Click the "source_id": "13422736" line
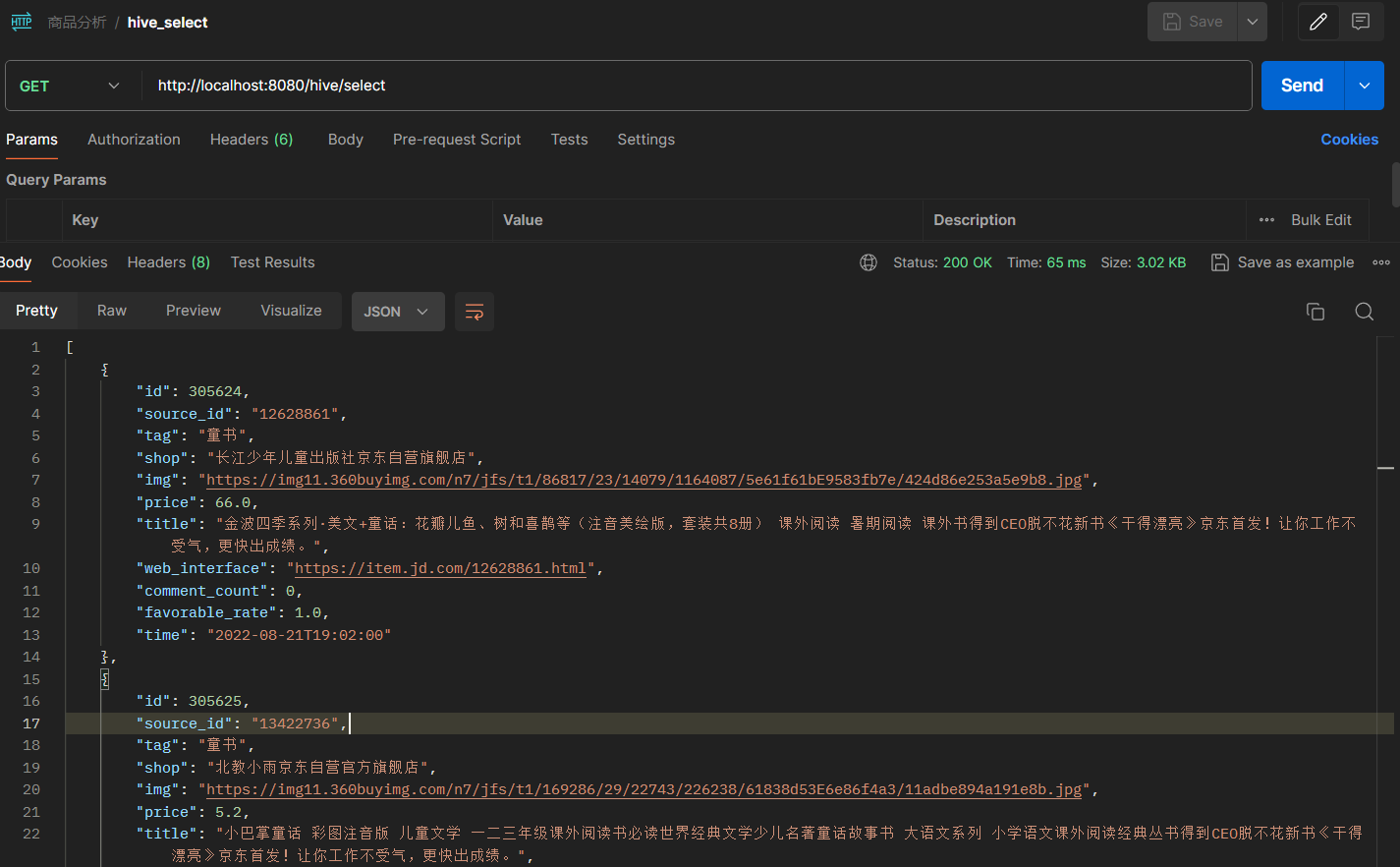This screenshot has width=1400, height=867. 242,723
